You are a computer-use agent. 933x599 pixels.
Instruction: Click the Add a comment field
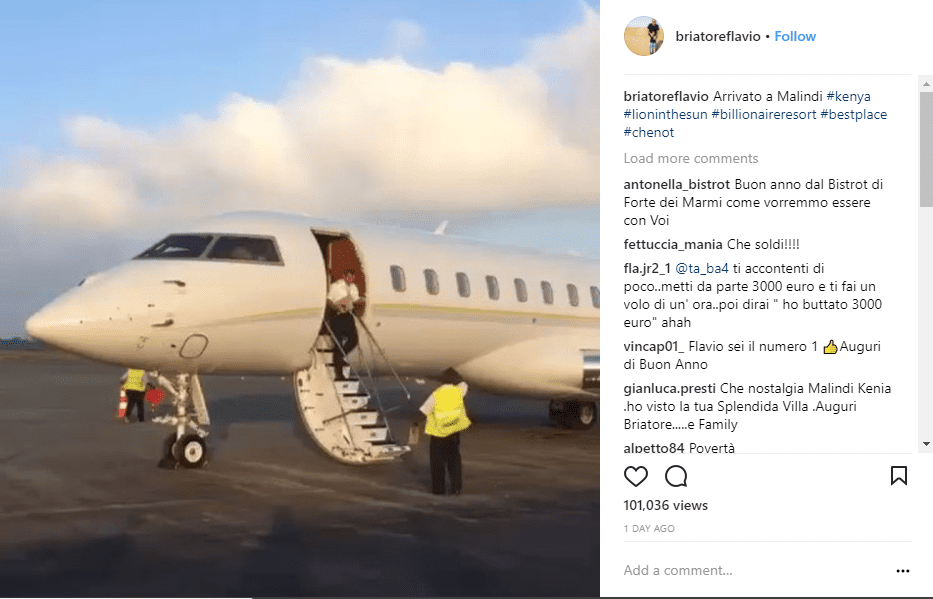click(756, 570)
